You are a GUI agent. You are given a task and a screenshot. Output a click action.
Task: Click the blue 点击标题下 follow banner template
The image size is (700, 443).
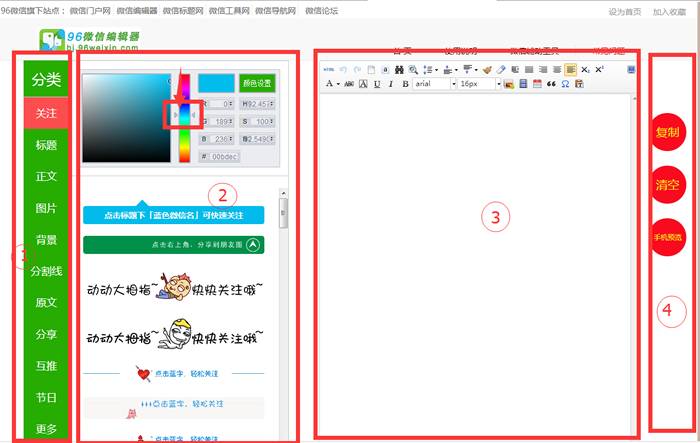coord(174,215)
